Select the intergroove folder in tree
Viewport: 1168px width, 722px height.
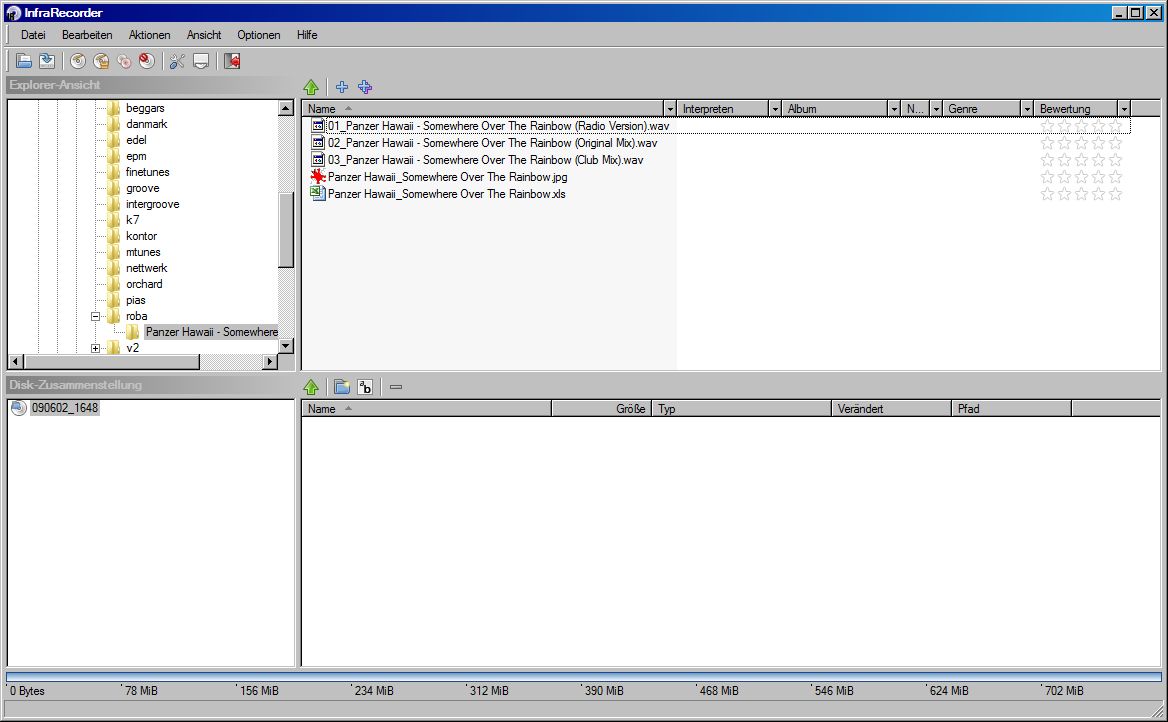153,204
